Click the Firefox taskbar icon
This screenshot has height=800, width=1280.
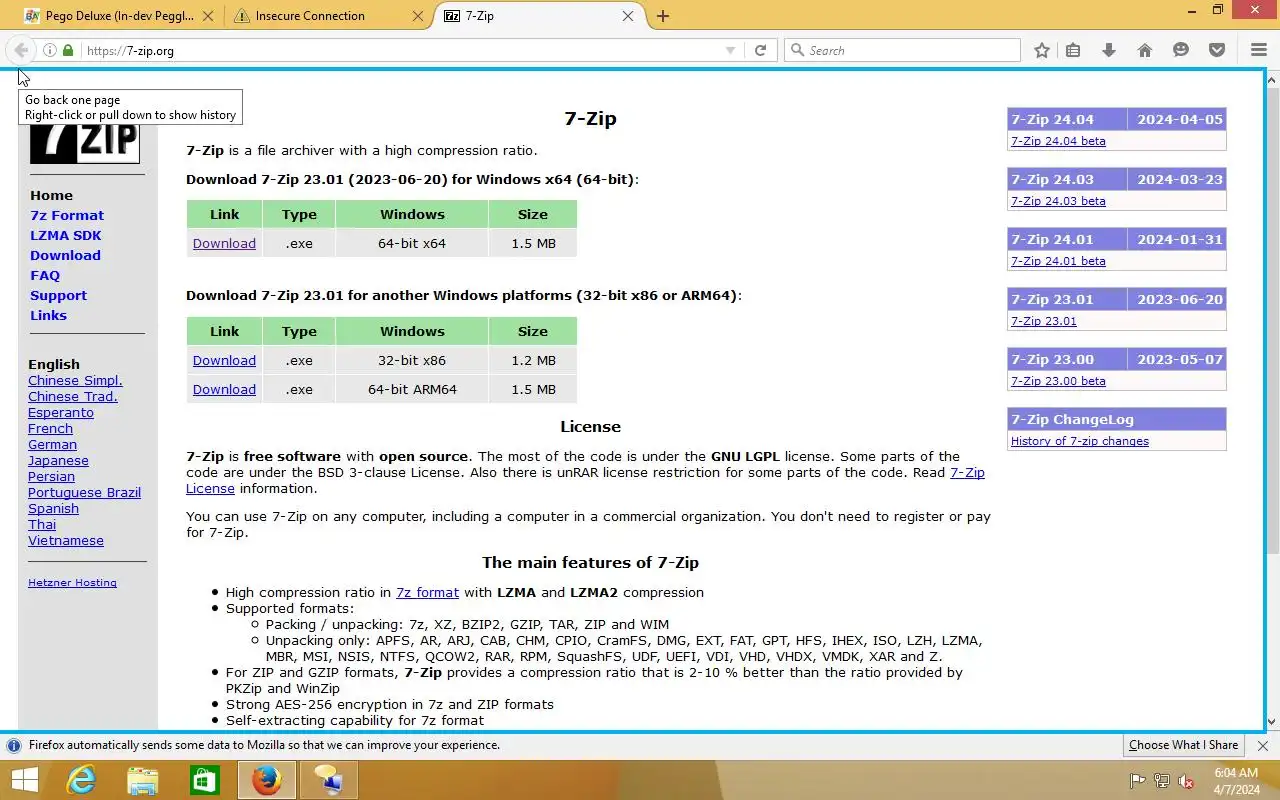266,780
